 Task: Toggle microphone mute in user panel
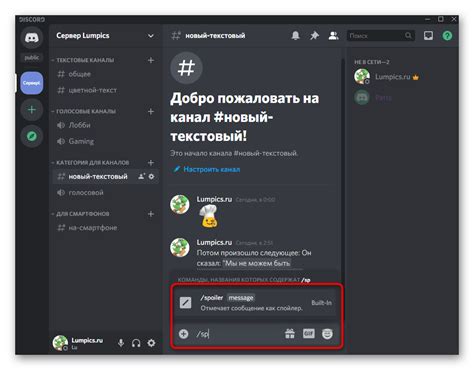click(121, 343)
